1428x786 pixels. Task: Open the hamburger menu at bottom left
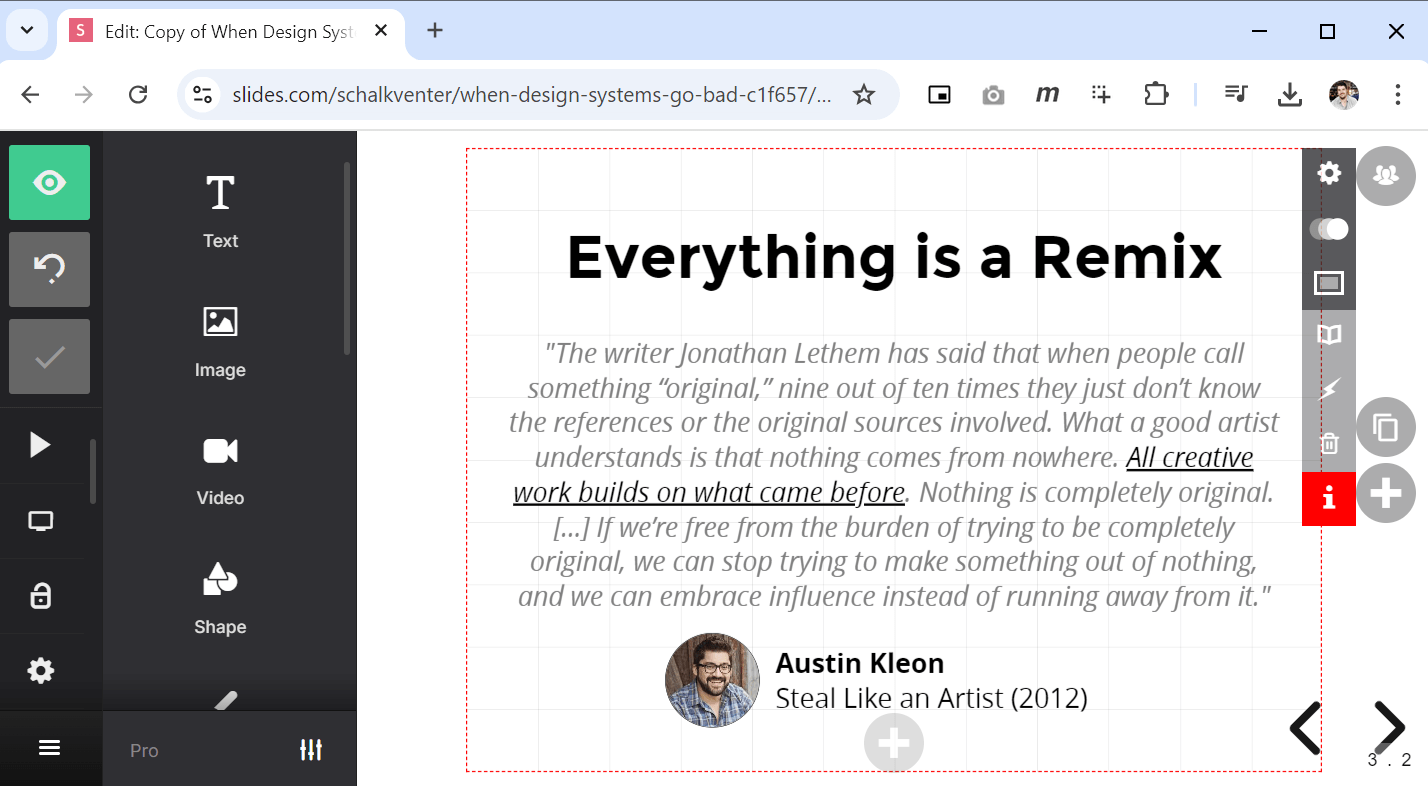[49, 748]
